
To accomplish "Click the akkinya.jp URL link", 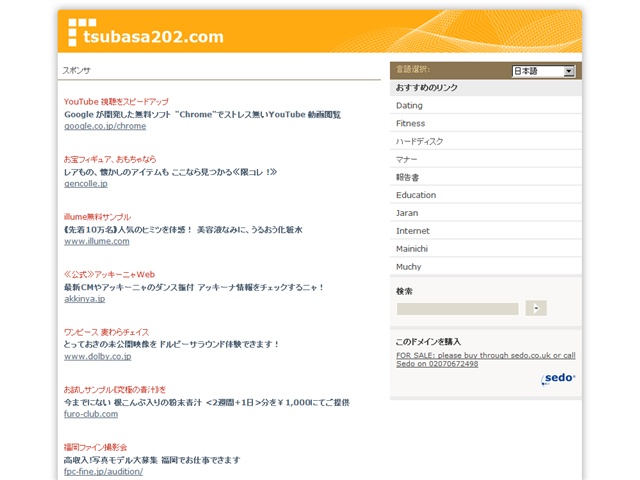I will 84,299.
